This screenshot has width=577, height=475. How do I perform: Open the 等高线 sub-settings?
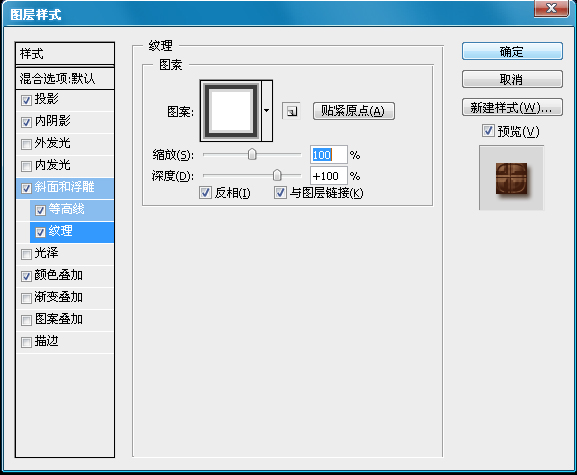[x=67, y=209]
